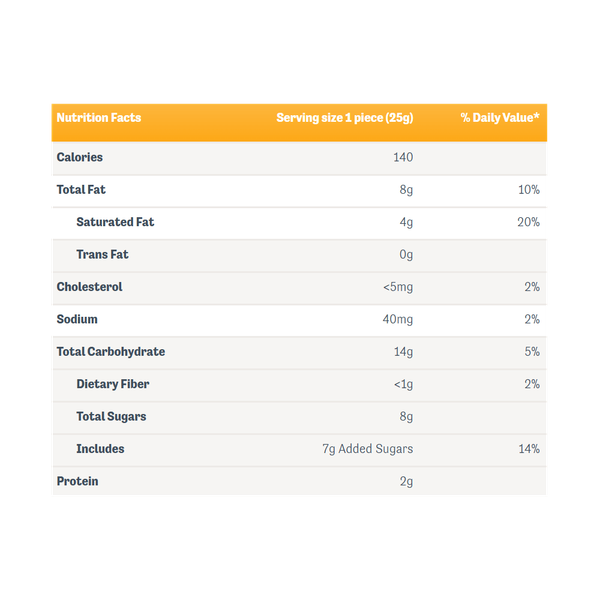This screenshot has height=600, width=600.
Task: Select the Sodium row label
Action: pyautogui.click(x=78, y=319)
